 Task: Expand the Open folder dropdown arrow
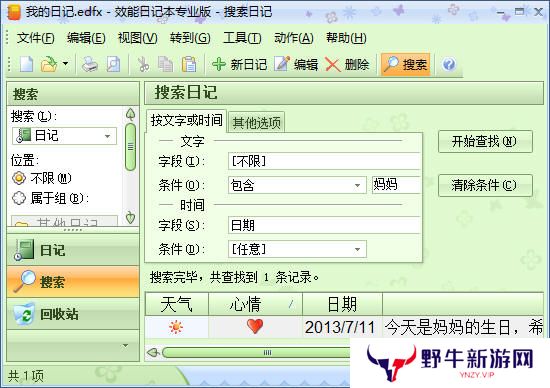[x=66, y=64]
